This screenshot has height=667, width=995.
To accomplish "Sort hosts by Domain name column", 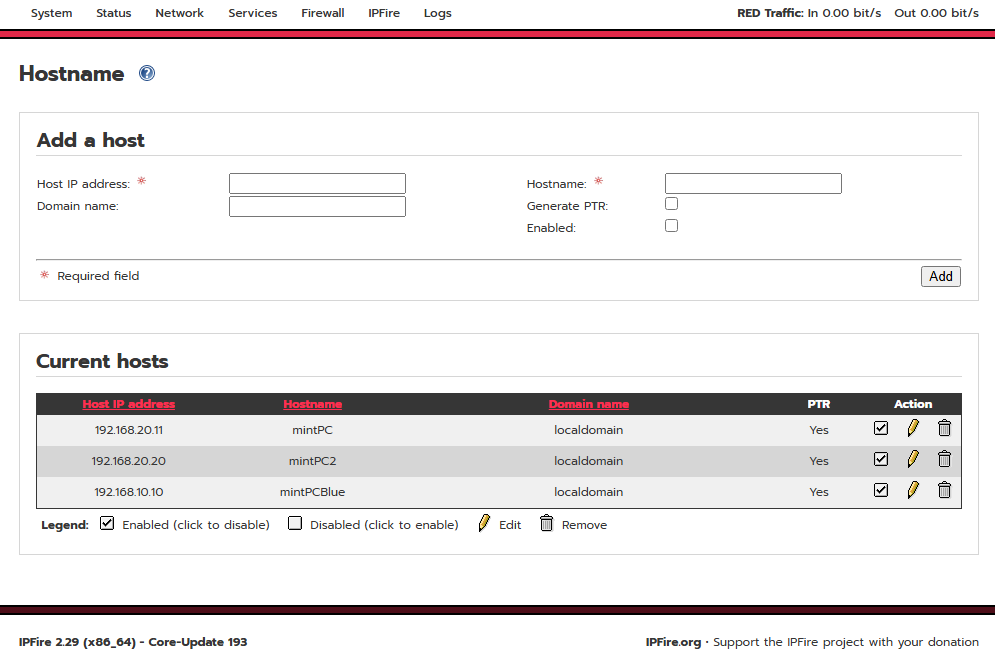I will click(x=589, y=404).
